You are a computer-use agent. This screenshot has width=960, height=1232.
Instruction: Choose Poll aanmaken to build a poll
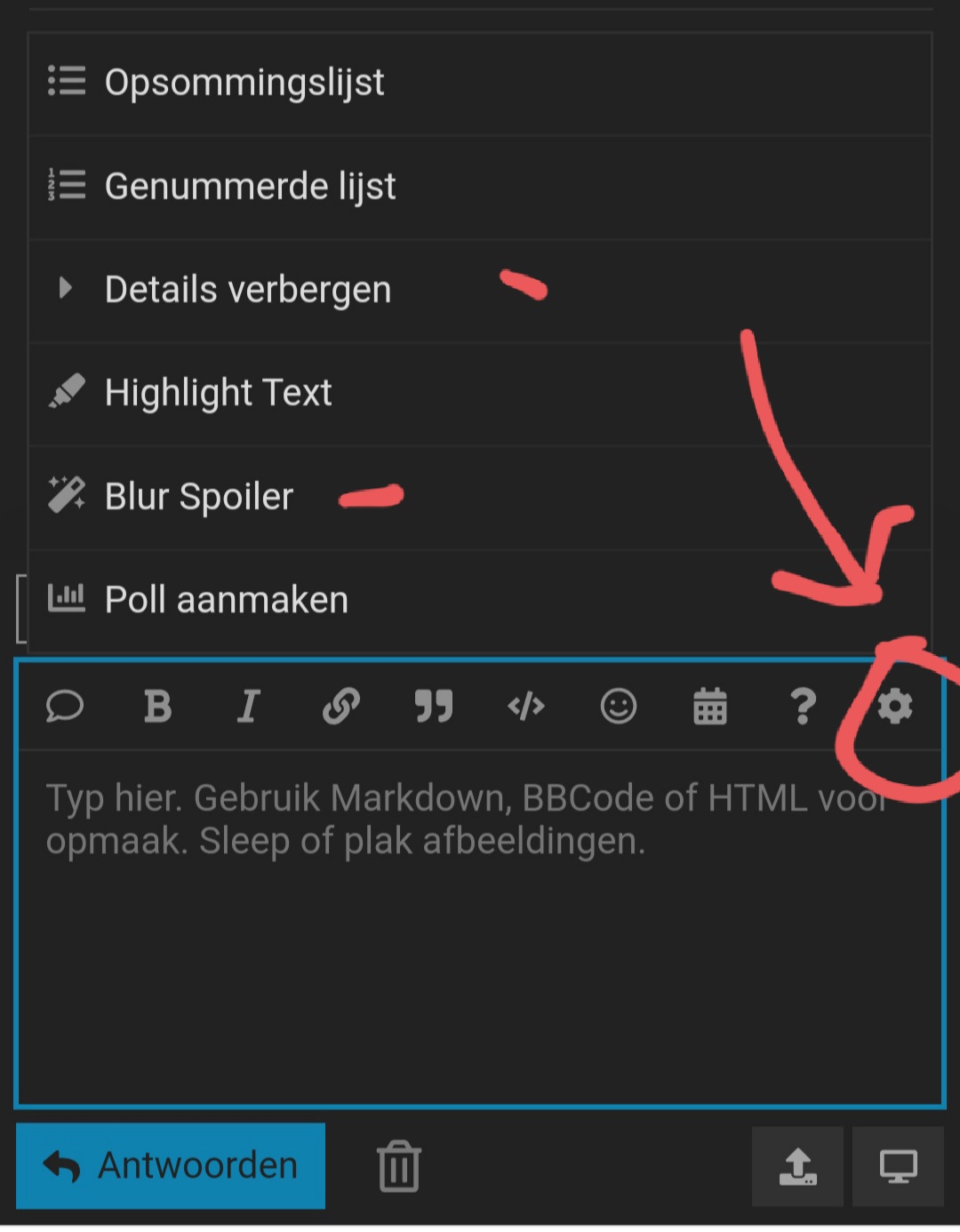(x=480, y=600)
